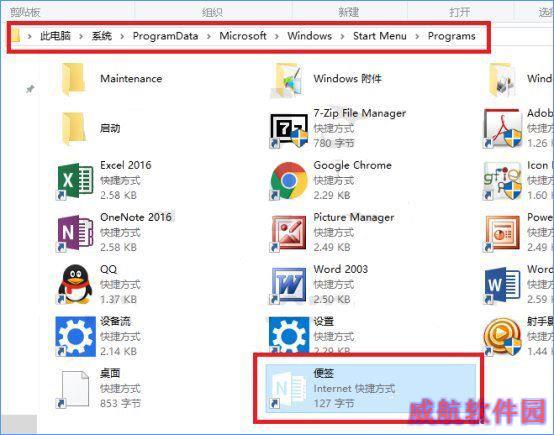Screen dimensions: 554x435
Task: Click the OneNote 2016 file name
Action: tap(136, 217)
